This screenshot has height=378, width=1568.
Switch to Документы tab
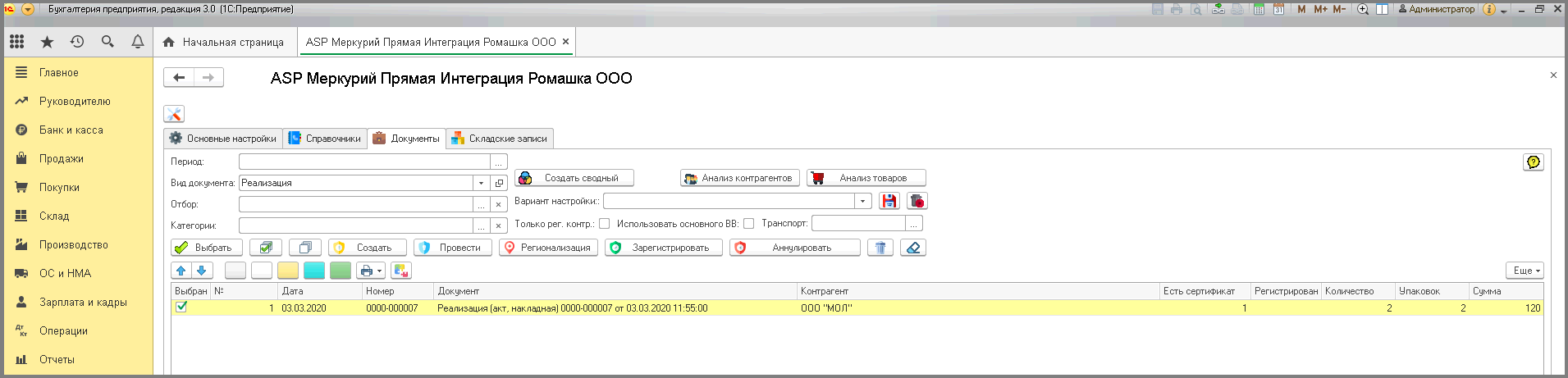pyautogui.click(x=407, y=139)
